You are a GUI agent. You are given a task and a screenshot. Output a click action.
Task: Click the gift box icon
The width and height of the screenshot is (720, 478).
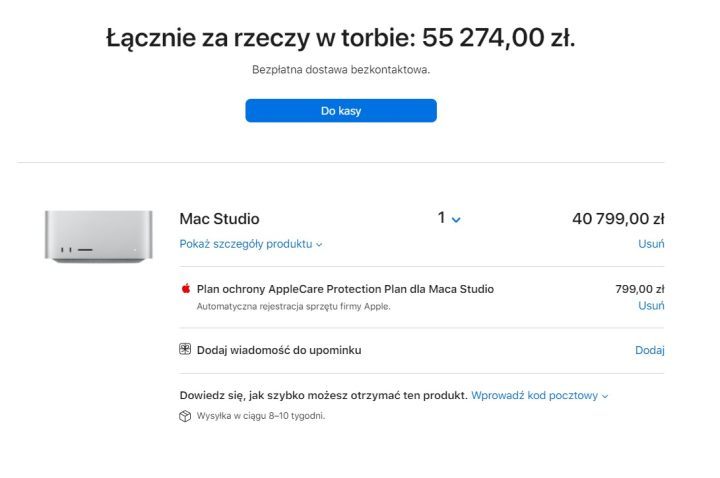click(185, 350)
